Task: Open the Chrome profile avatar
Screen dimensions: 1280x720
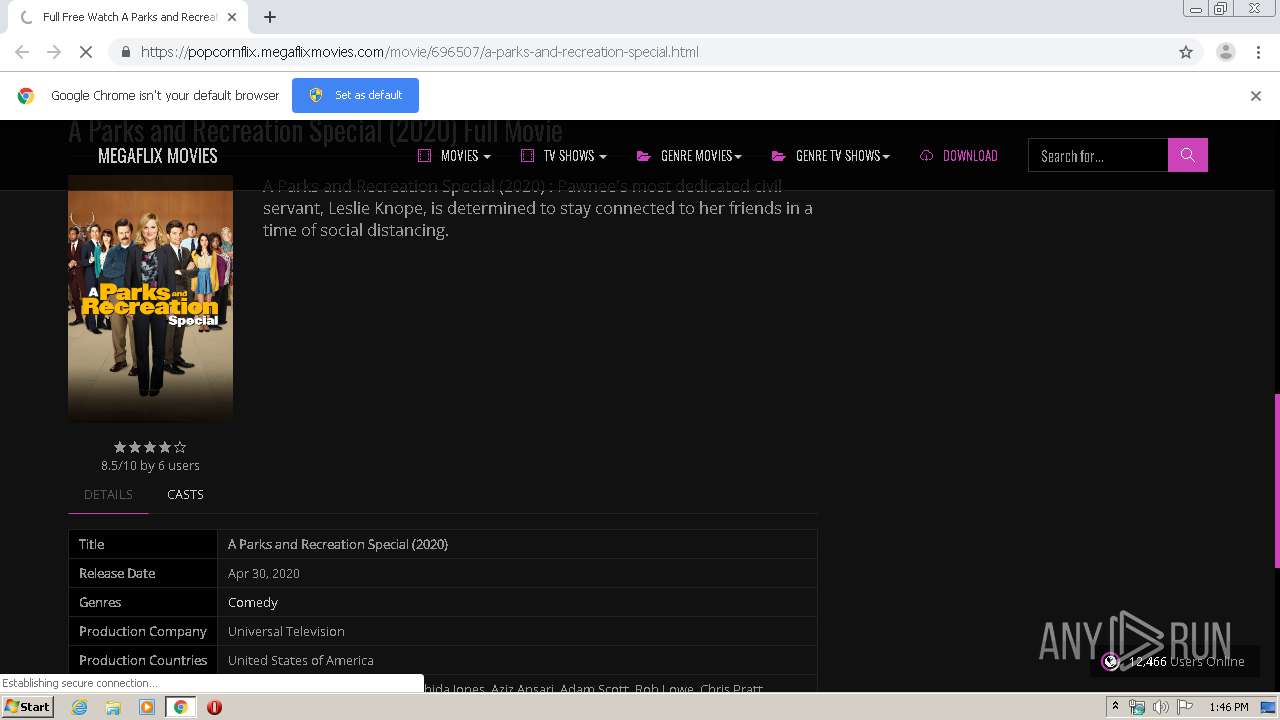Action: tap(1225, 52)
